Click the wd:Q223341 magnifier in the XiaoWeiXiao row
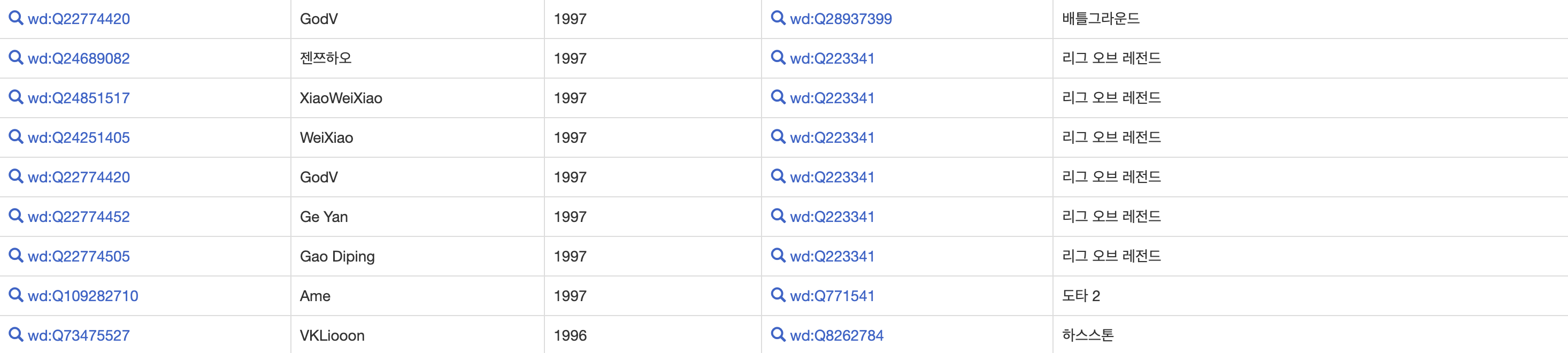This screenshot has height=353, width=1568. point(778,97)
